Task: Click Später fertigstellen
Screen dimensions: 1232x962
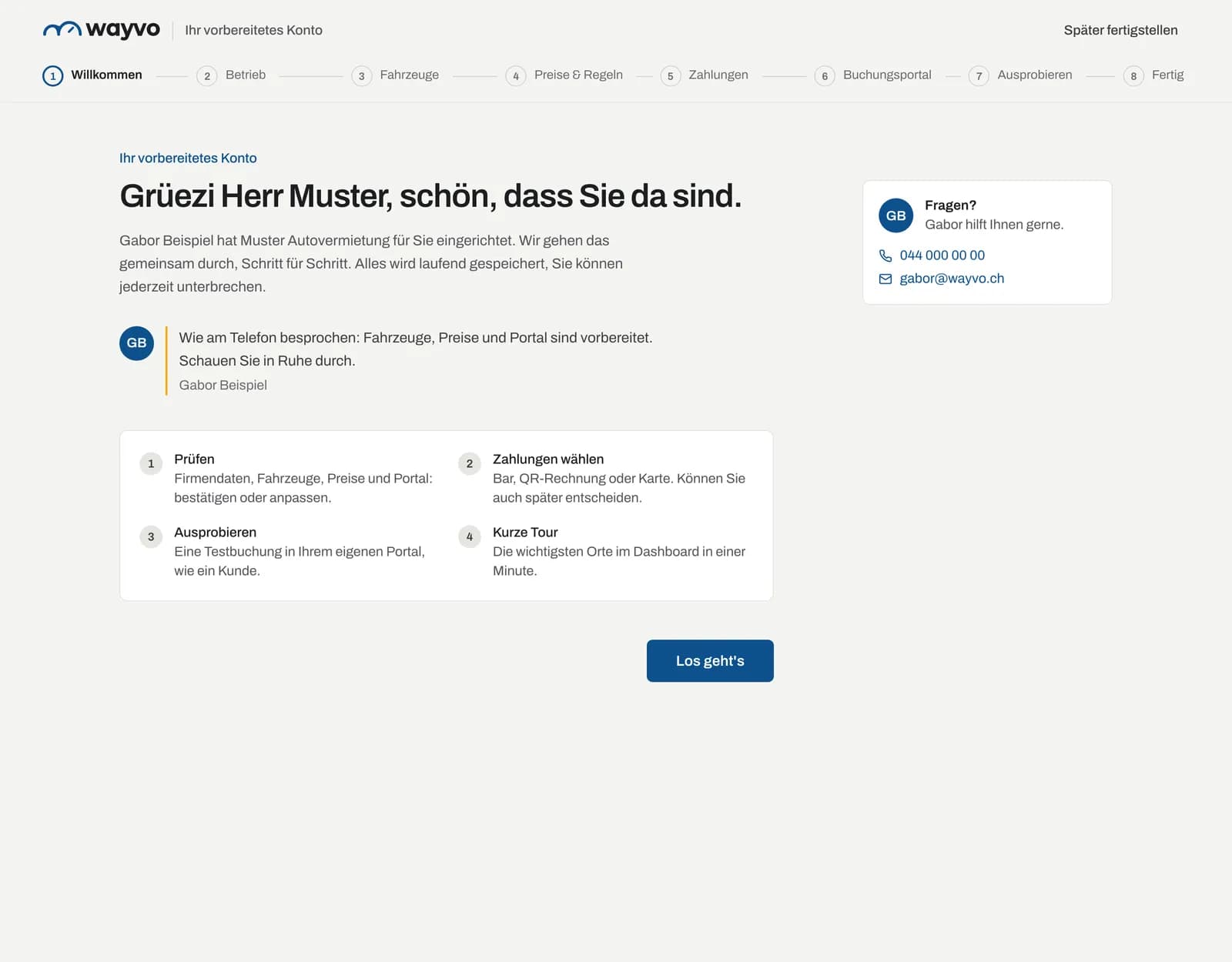Action: click(x=1120, y=30)
